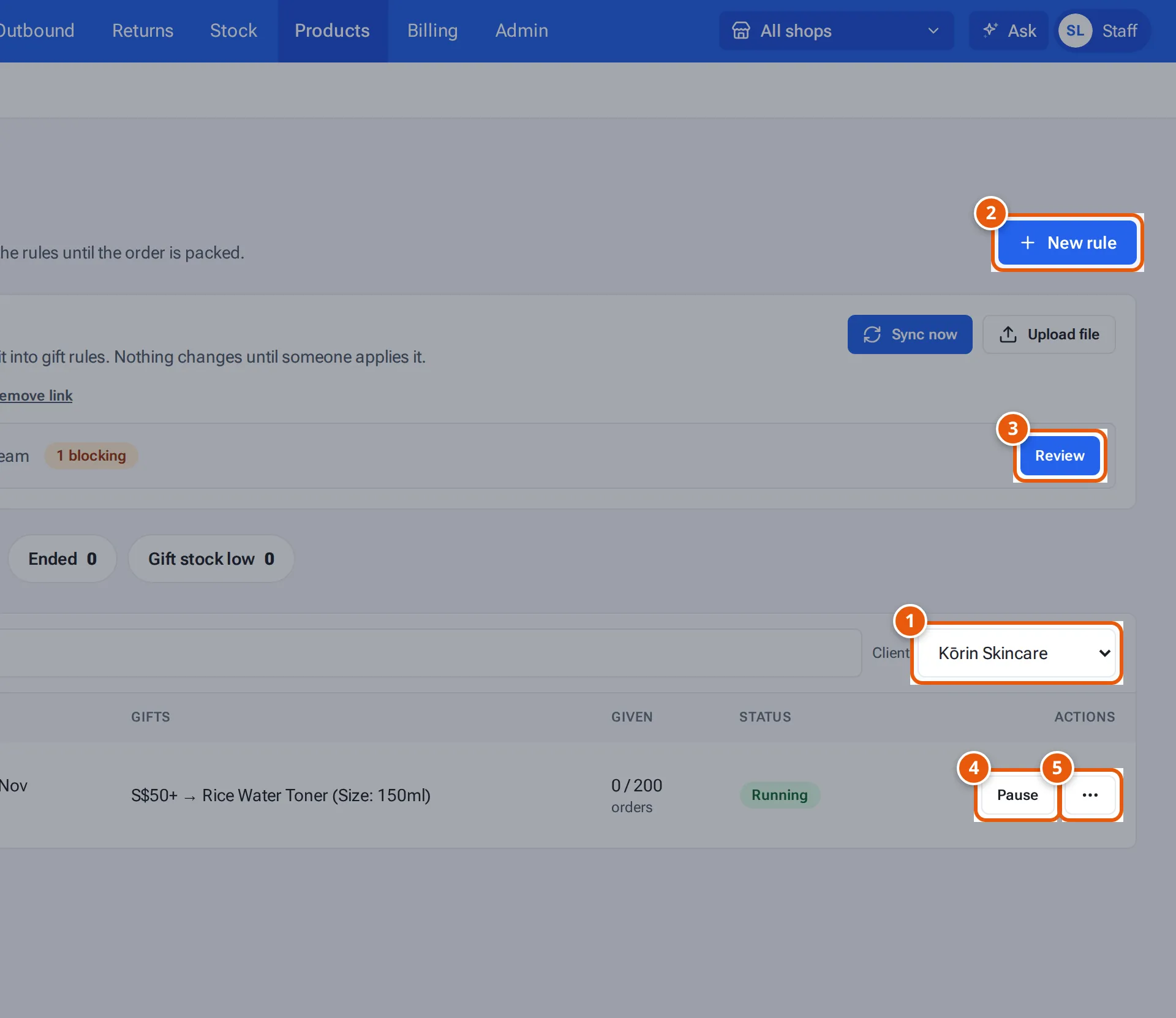
Task: Open the Ask assistant button
Action: click(1009, 31)
